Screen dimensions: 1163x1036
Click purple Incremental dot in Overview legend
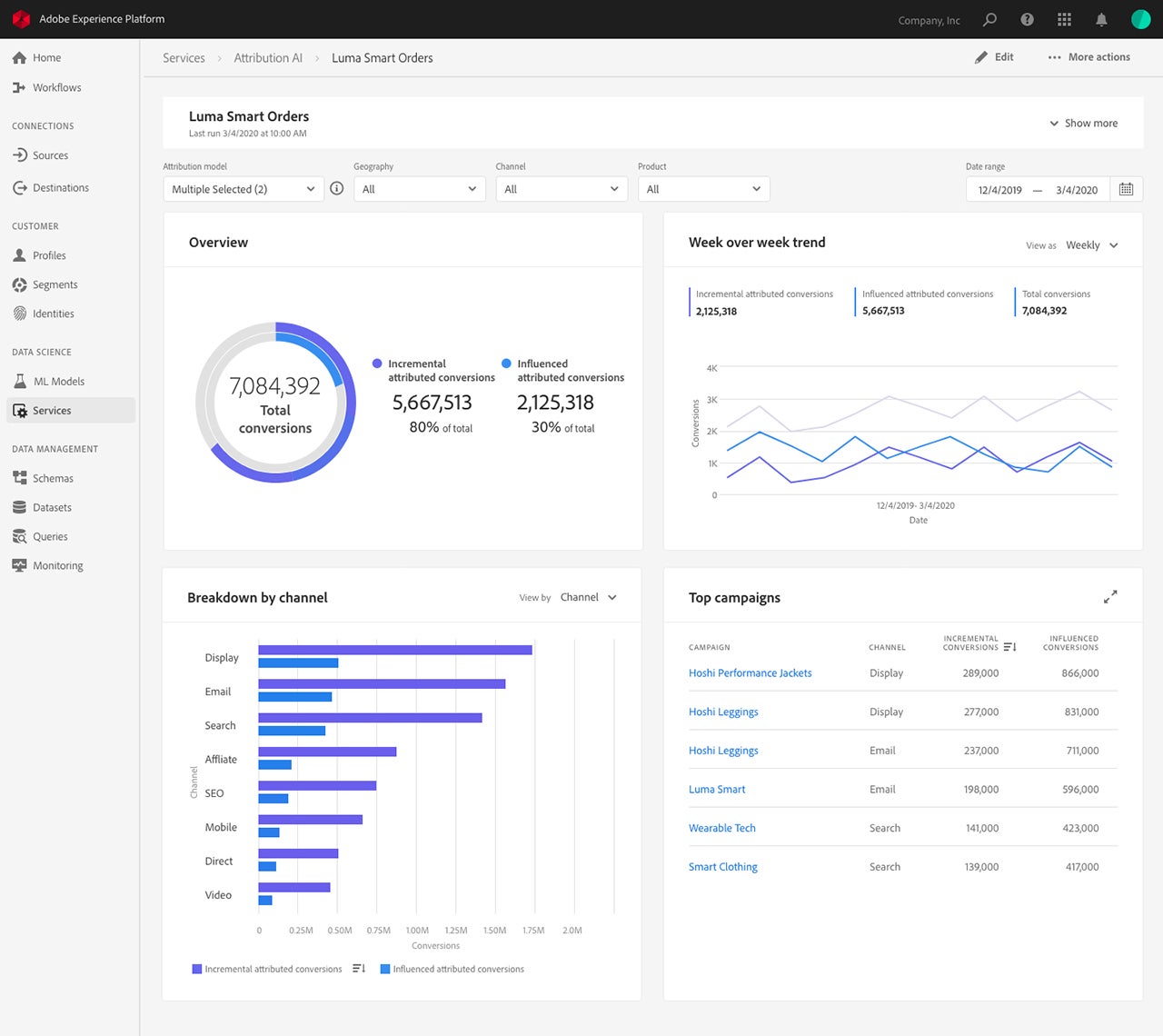click(x=377, y=364)
